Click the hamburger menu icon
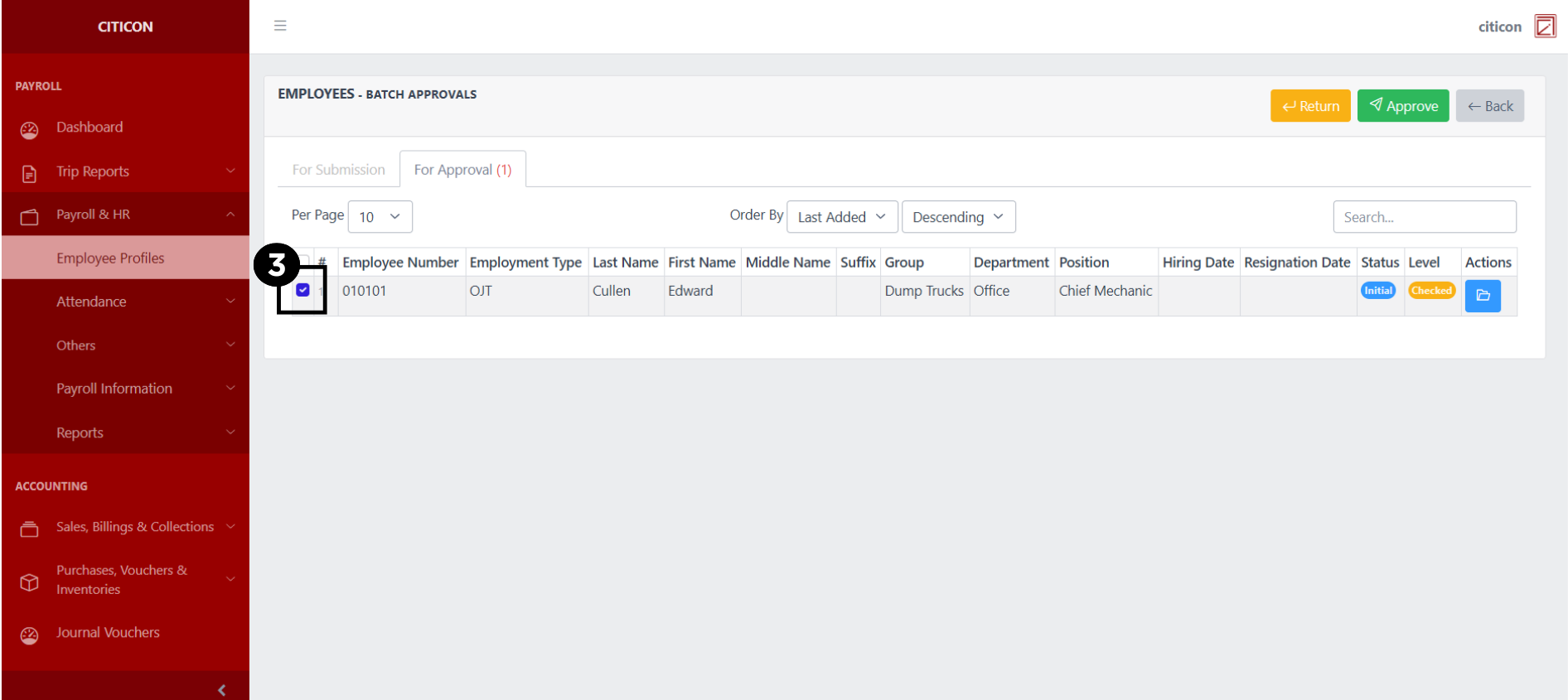Image resolution: width=1568 pixels, height=700 pixels. [x=280, y=26]
